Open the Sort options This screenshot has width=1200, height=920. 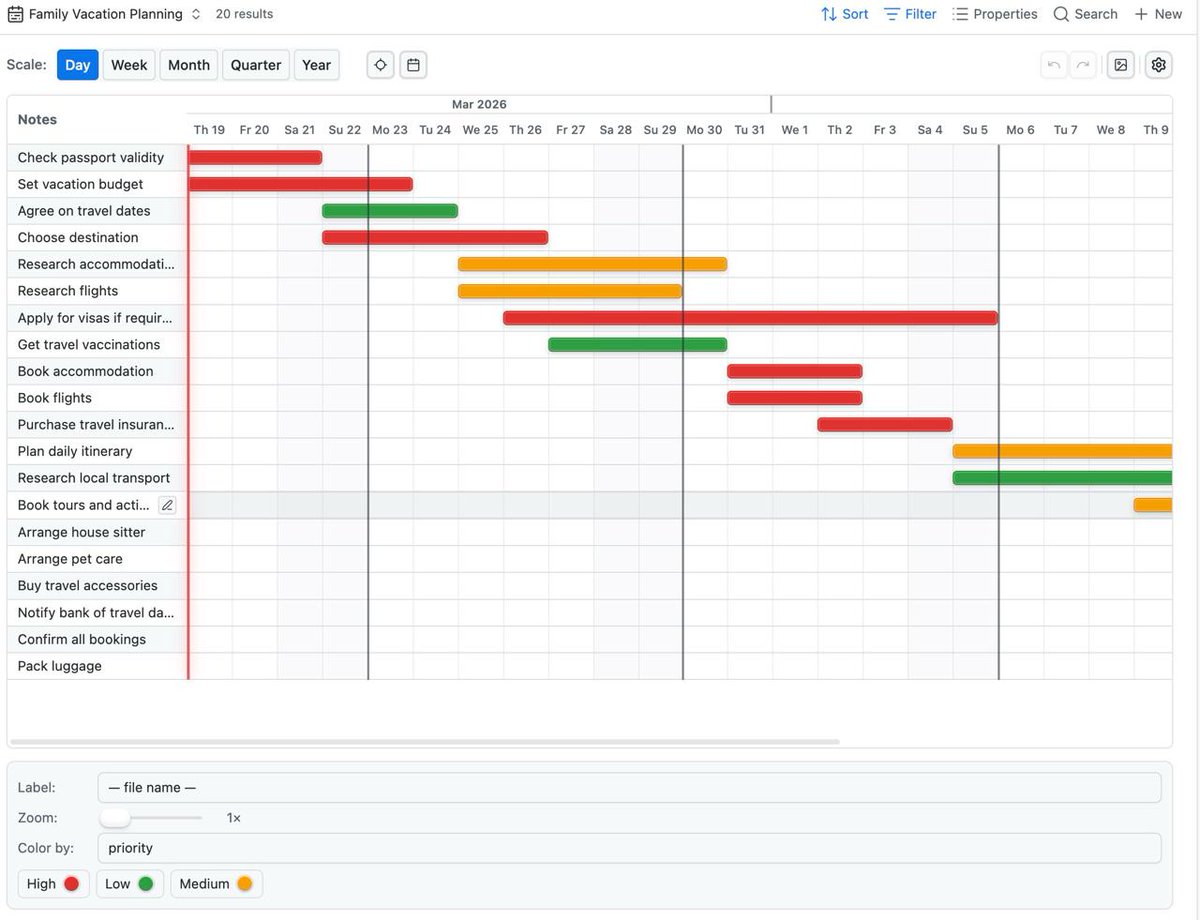(x=844, y=14)
